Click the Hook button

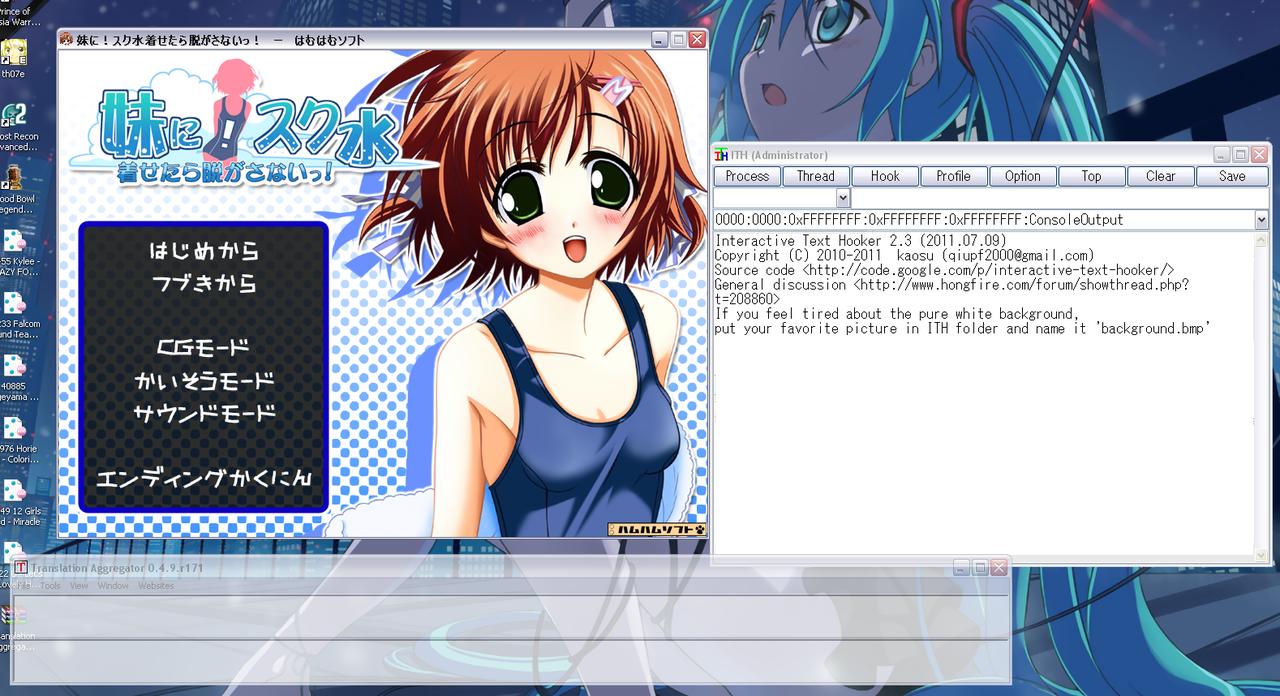point(885,176)
